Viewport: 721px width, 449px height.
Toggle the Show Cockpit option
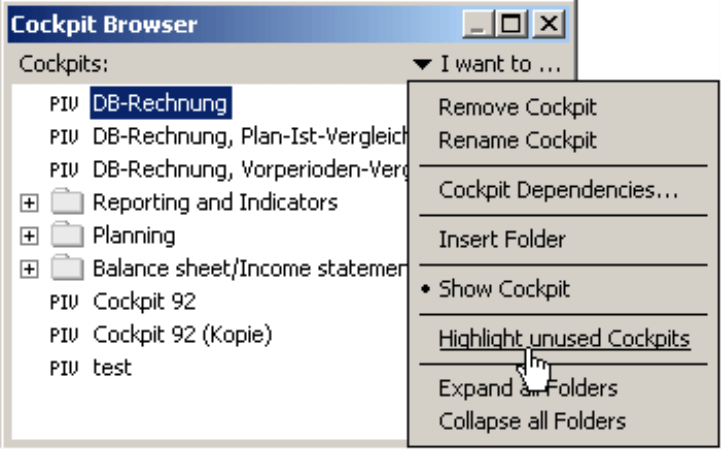tap(504, 289)
